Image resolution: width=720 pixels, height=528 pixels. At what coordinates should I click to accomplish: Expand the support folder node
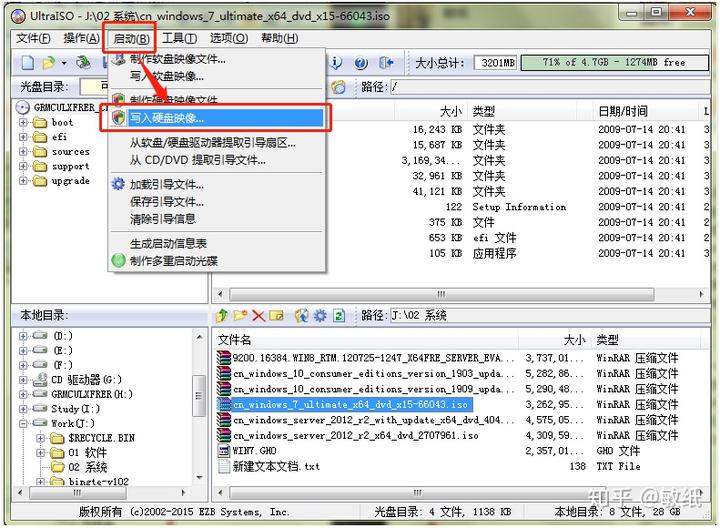point(23,166)
